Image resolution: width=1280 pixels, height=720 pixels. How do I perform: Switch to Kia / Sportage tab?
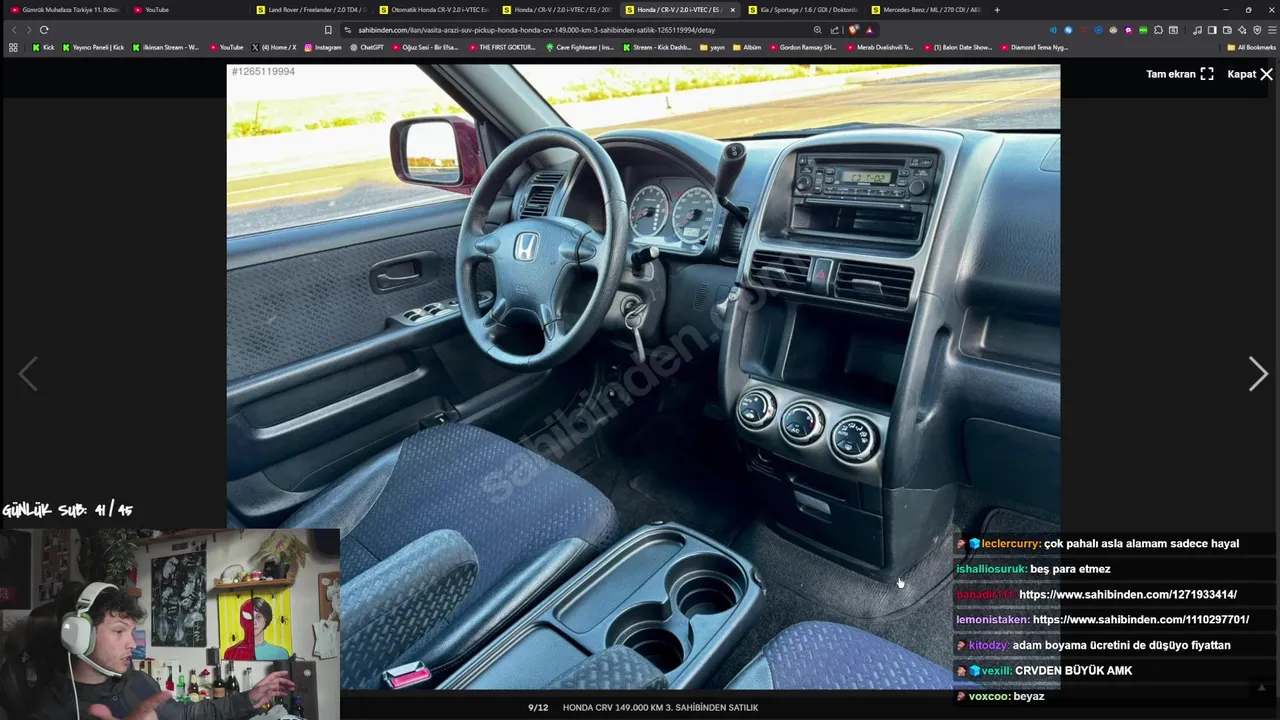click(803, 10)
